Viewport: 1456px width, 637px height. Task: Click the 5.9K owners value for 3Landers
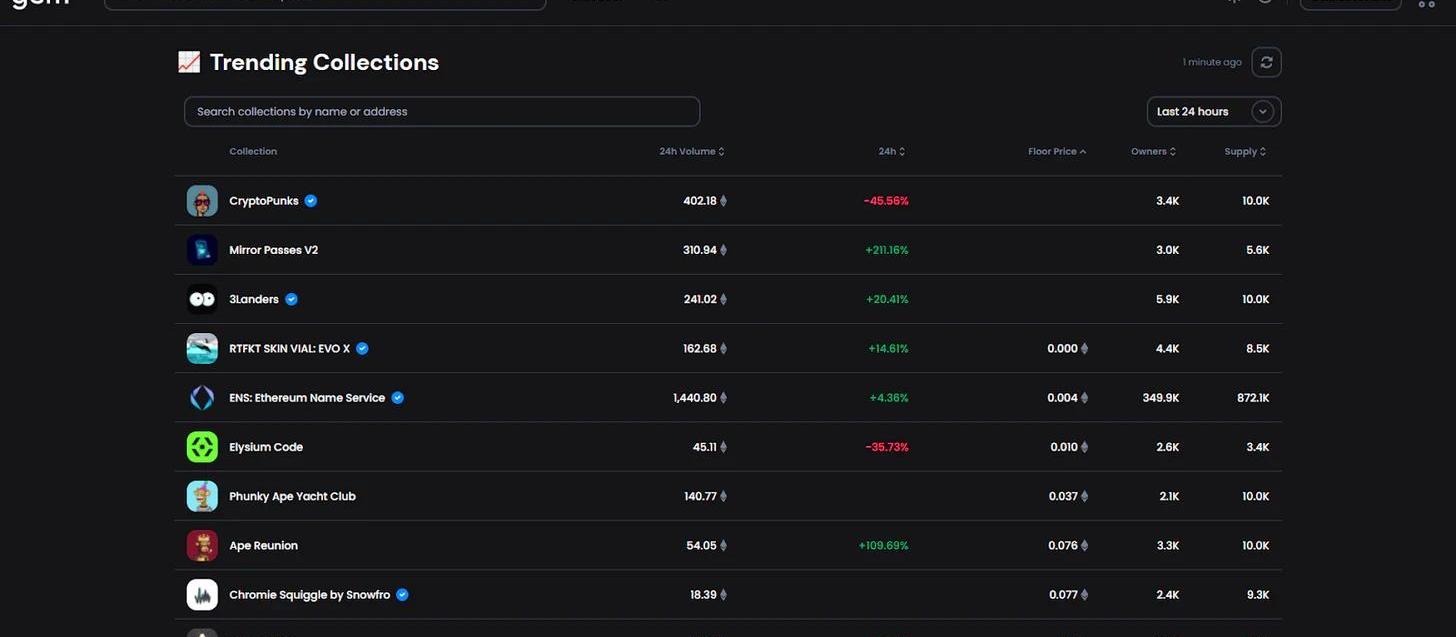pyautogui.click(x=1168, y=299)
